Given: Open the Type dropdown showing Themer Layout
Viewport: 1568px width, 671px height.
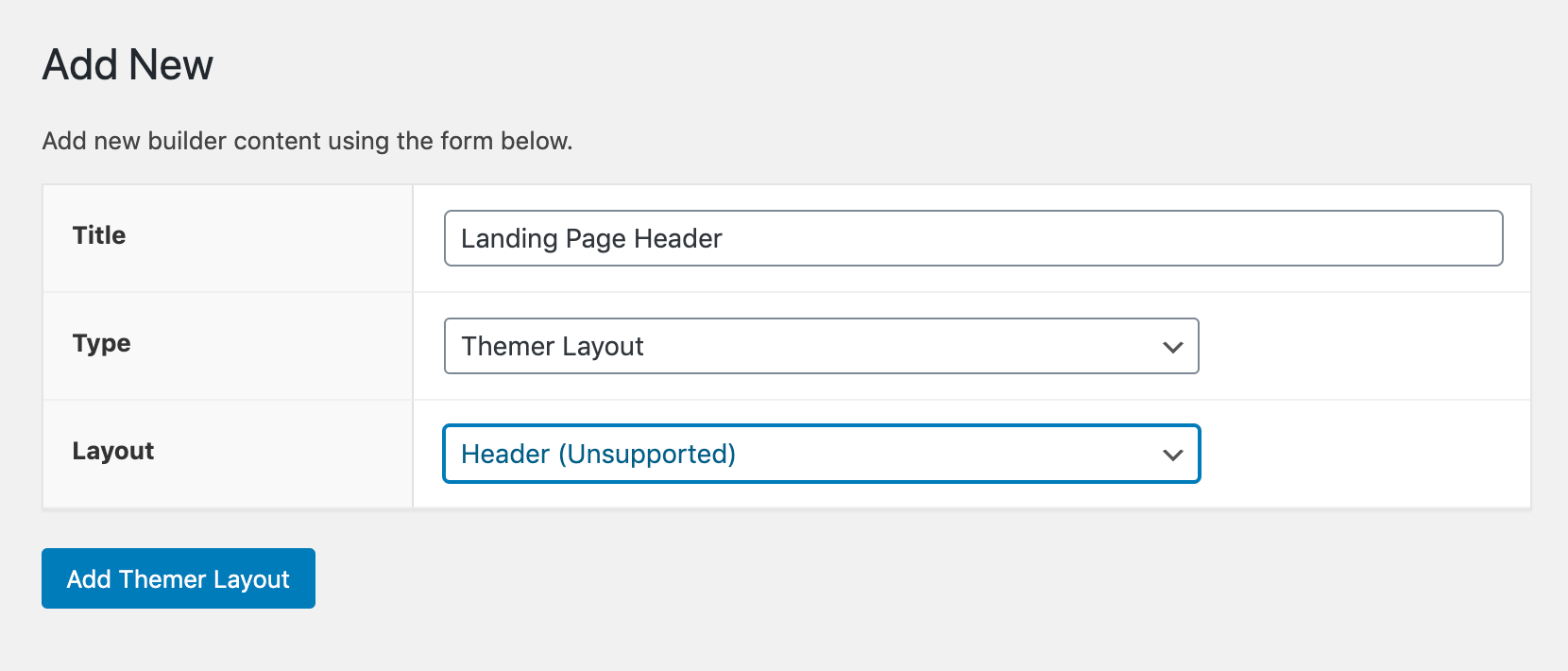Looking at the screenshot, I should coord(820,346).
